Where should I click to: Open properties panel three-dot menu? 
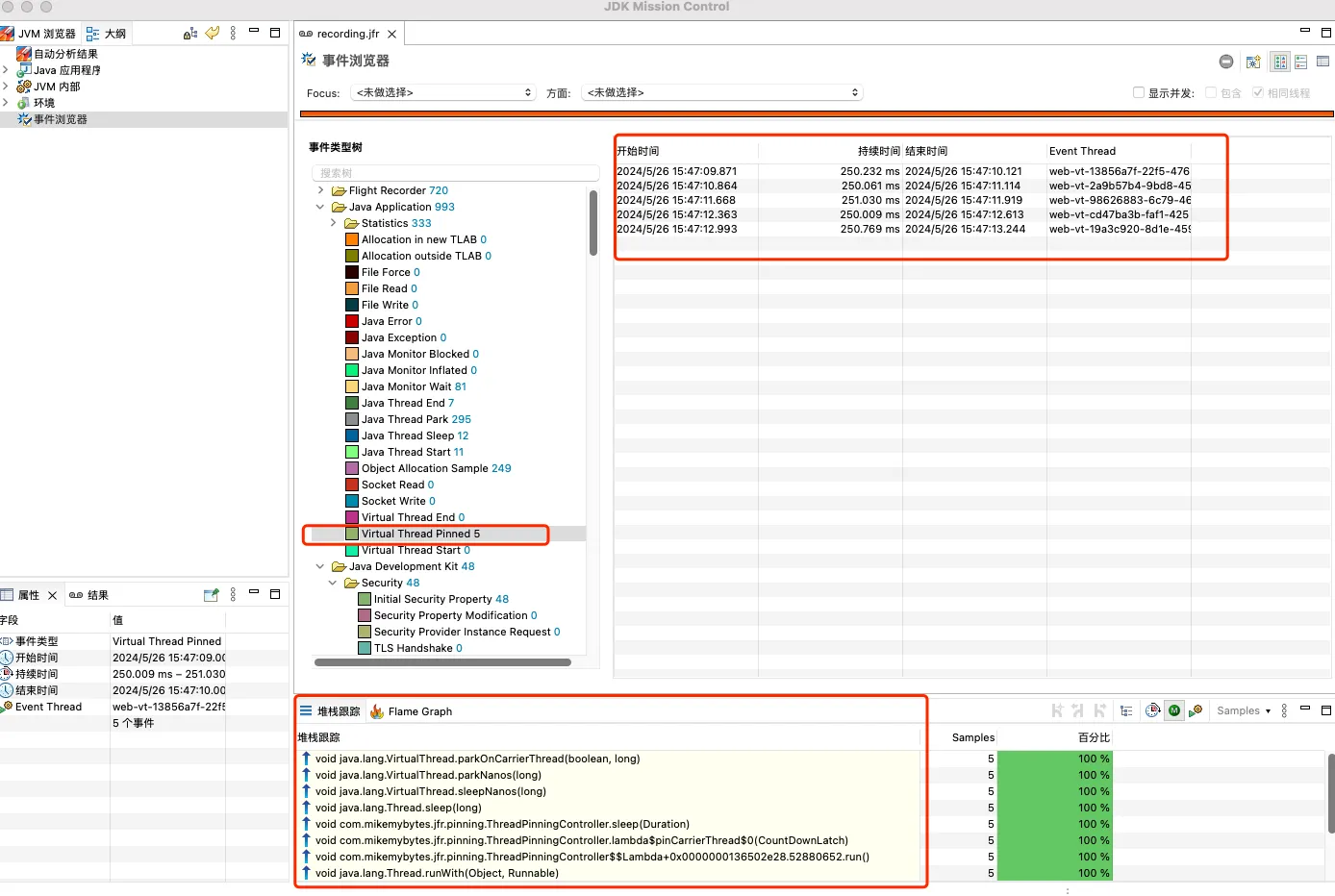(x=233, y=595)
